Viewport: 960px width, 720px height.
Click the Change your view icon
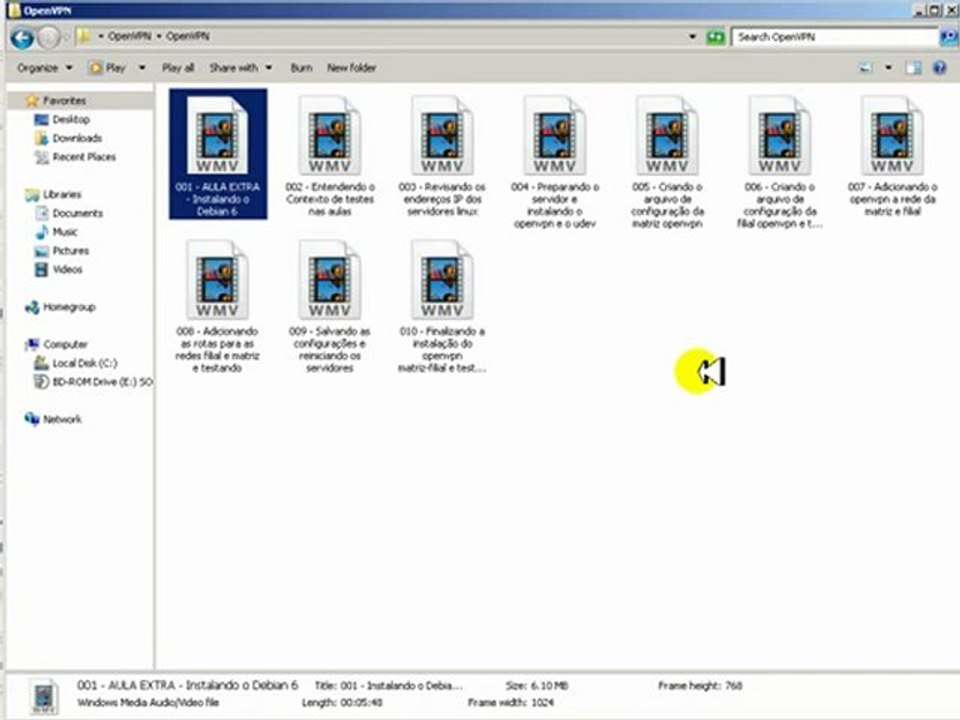click(866, 68)
